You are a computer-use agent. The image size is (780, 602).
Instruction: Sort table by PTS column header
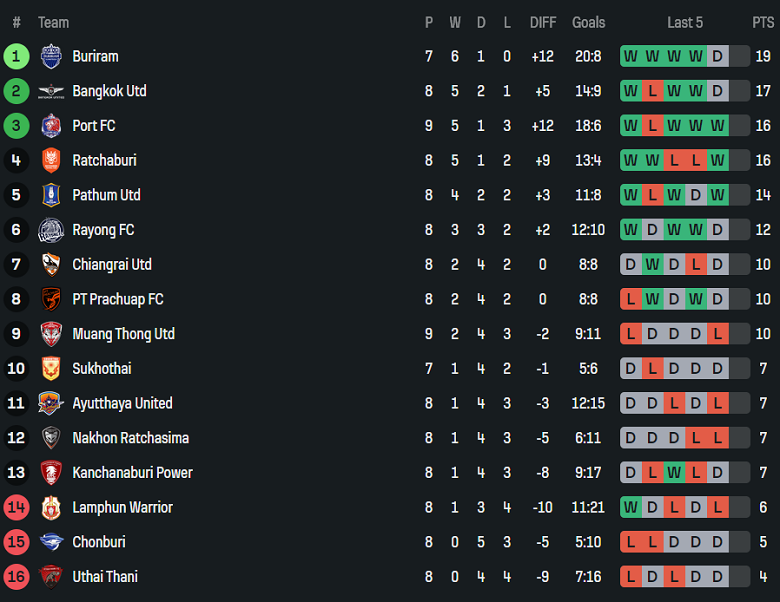click(763, 22)
